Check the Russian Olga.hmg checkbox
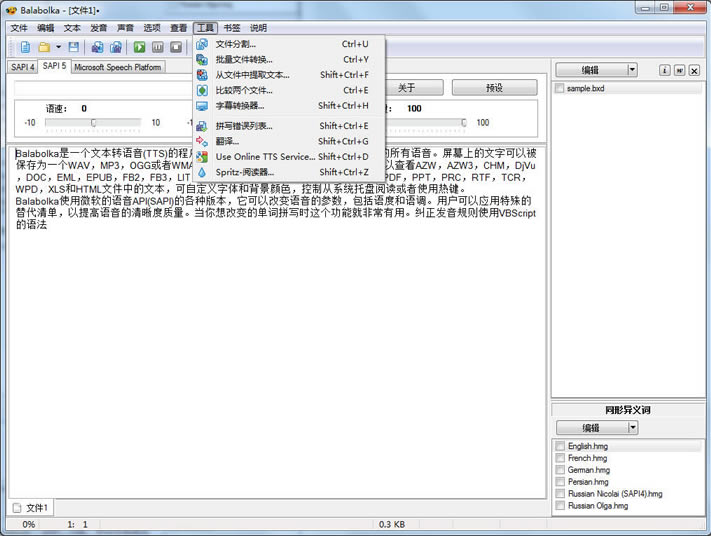The height and width of the screenshot is (536, 711). click(560, 506)
